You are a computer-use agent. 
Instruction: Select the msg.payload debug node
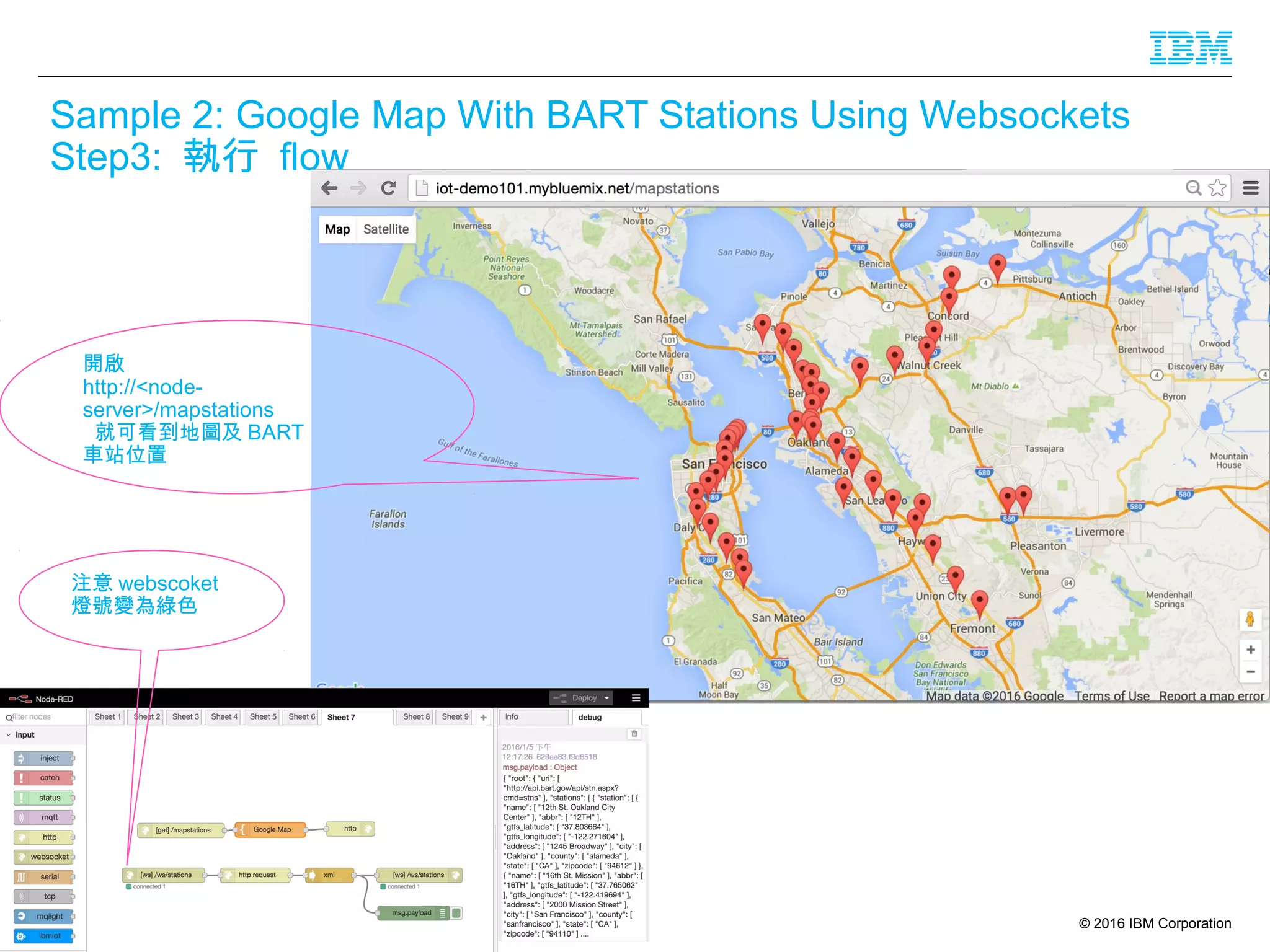coord(413,913)
